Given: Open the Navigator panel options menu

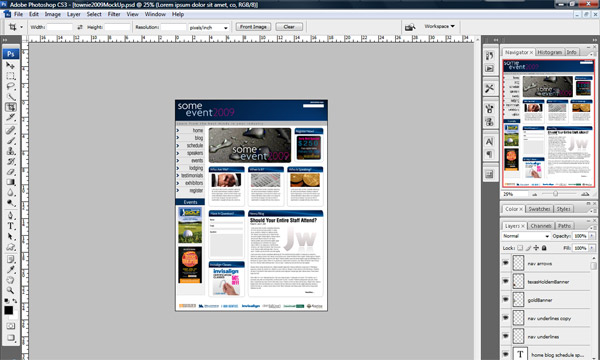Looking at the screenshot, I should click(592, 54).
